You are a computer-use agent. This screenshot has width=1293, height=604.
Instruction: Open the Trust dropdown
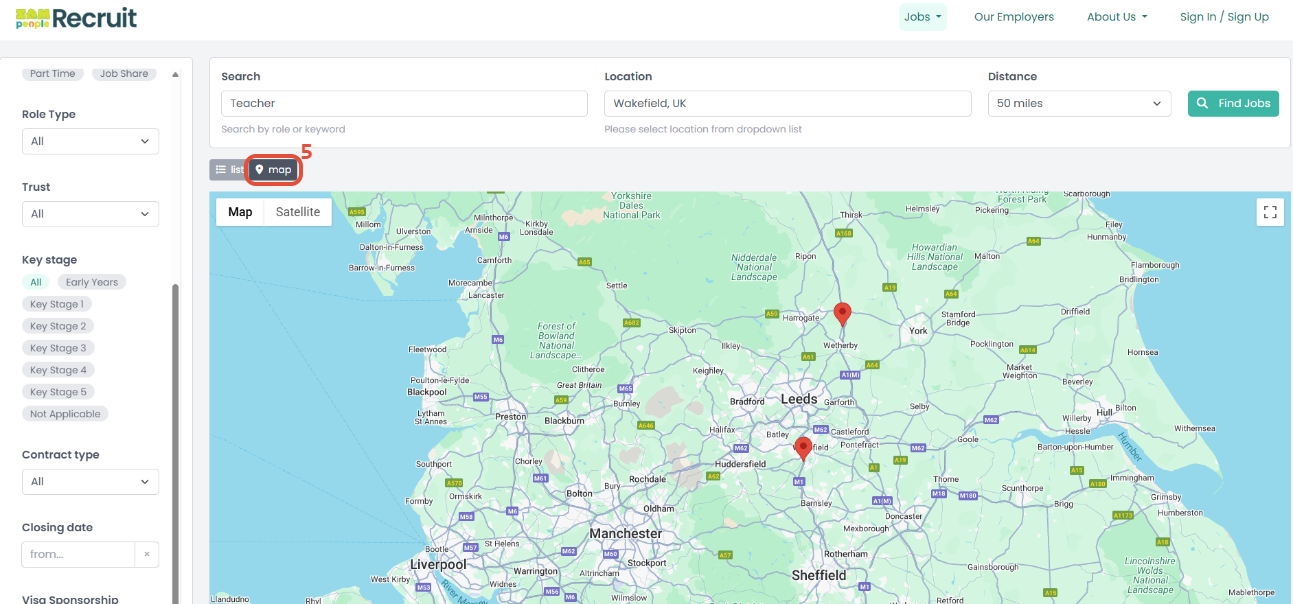click(x=90, y=214)
